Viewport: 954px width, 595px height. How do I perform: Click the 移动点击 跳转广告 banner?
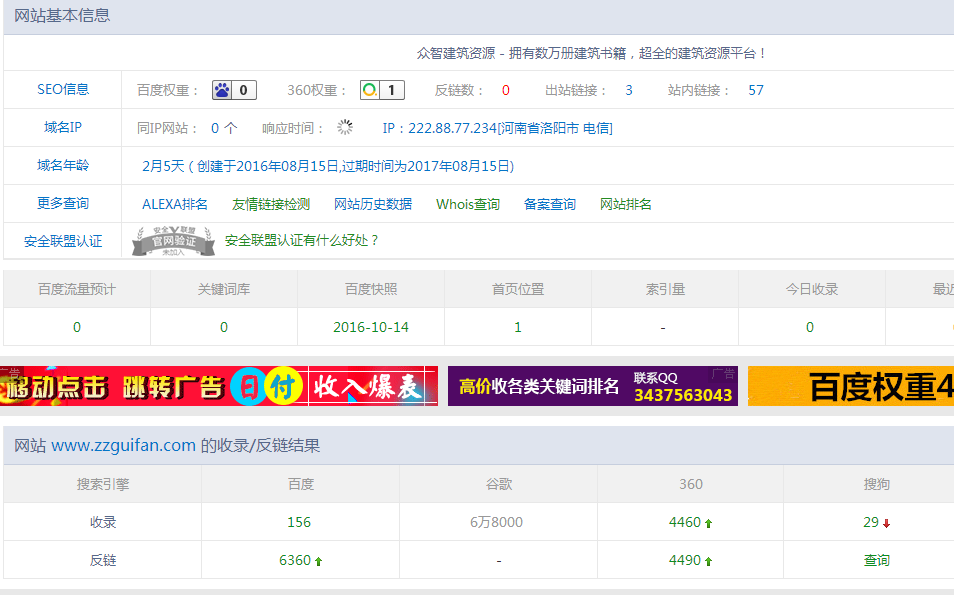(219, 386)
